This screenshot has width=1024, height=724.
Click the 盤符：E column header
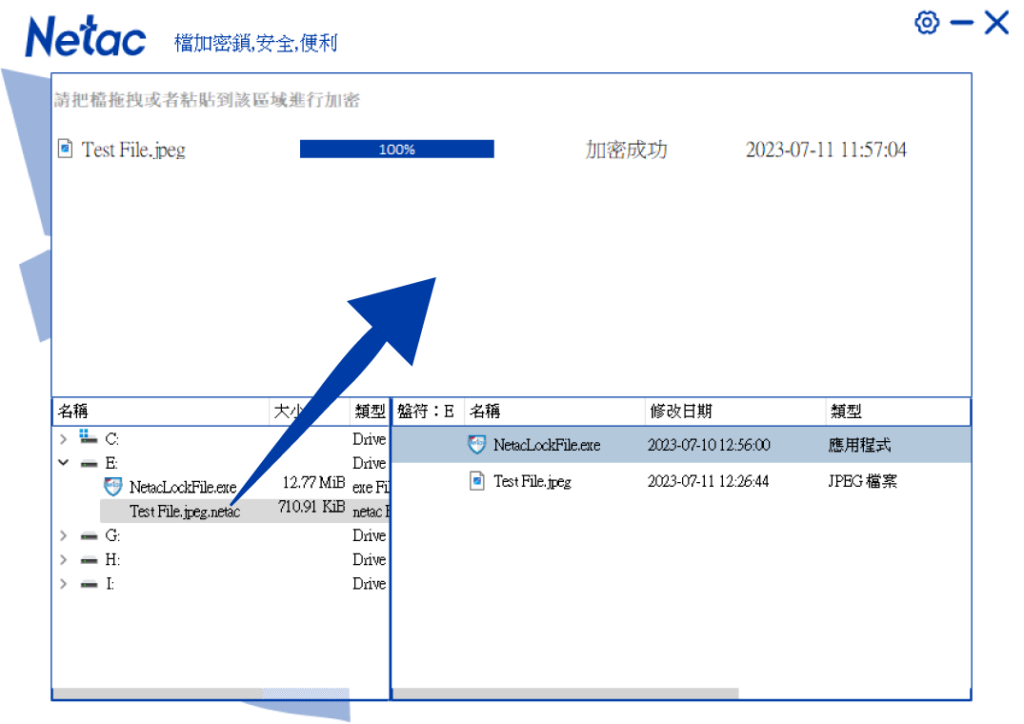(428, 411)
